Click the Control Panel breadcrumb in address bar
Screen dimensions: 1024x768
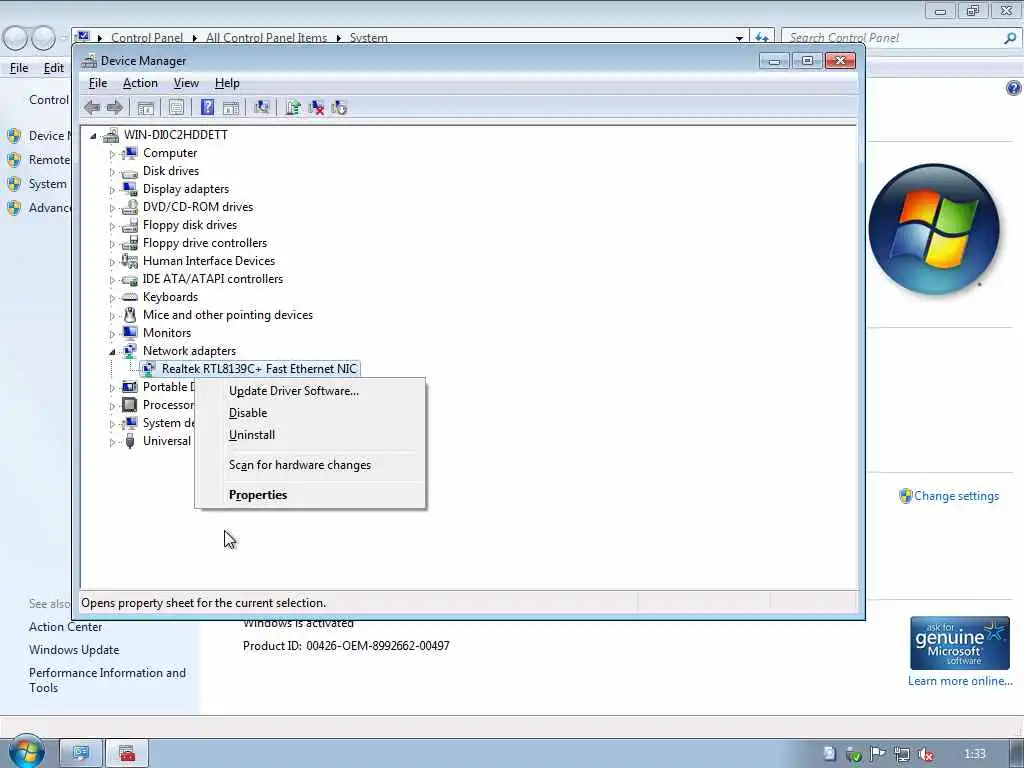tap(147, 38)
